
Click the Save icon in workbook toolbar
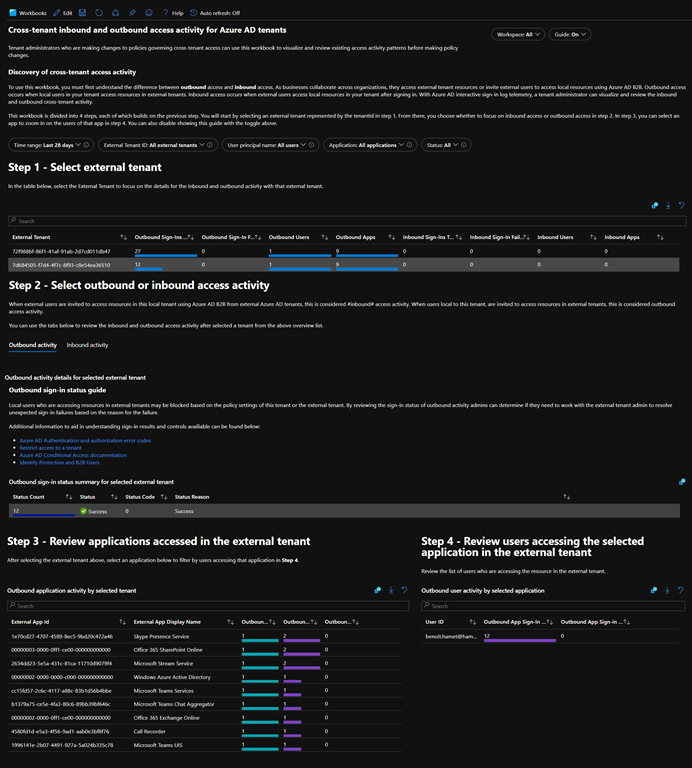pos(81,13)
